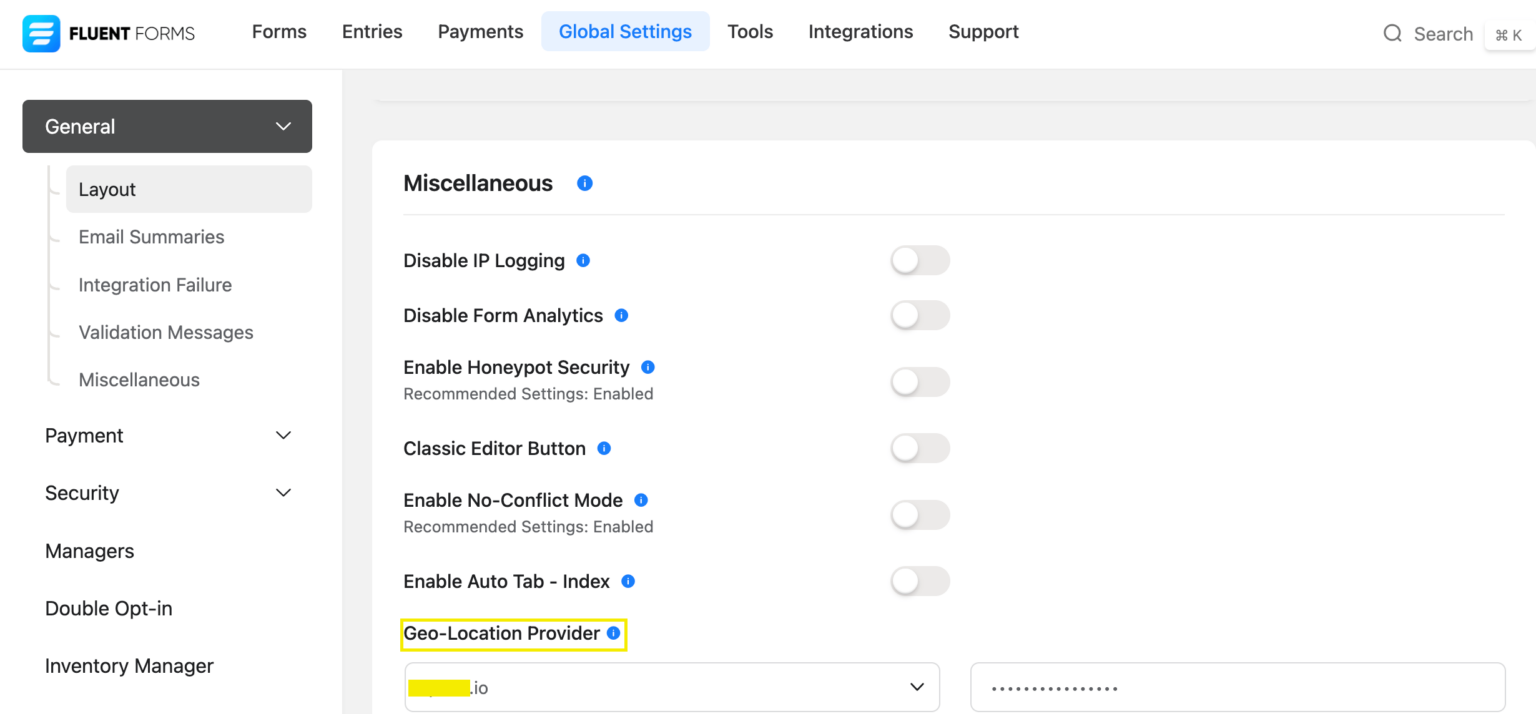Click the info icon beside Enable Auto Tab - Index

click(628, 580)
